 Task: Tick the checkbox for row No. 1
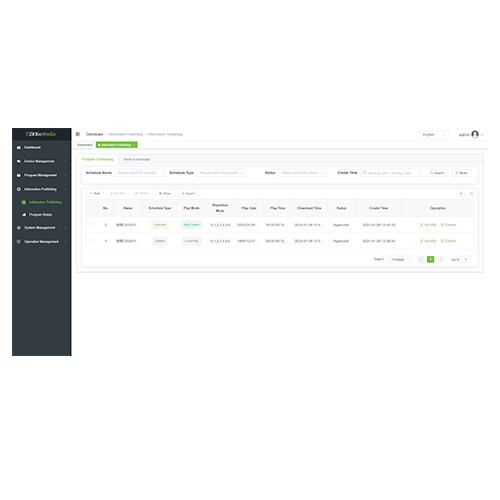pyautogui.click(x=92, y=241)
